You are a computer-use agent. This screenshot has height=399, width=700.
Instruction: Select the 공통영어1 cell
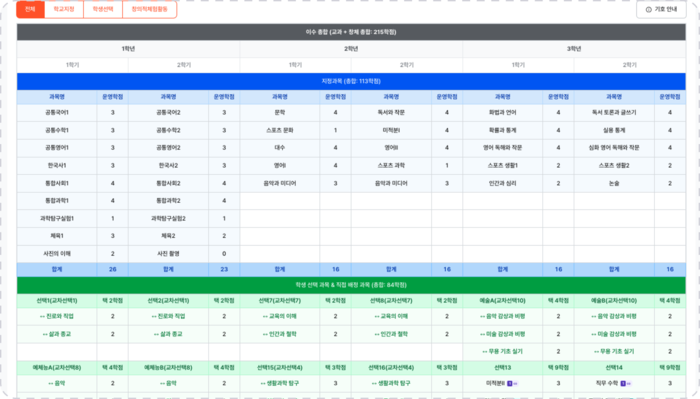pos(57,148)
